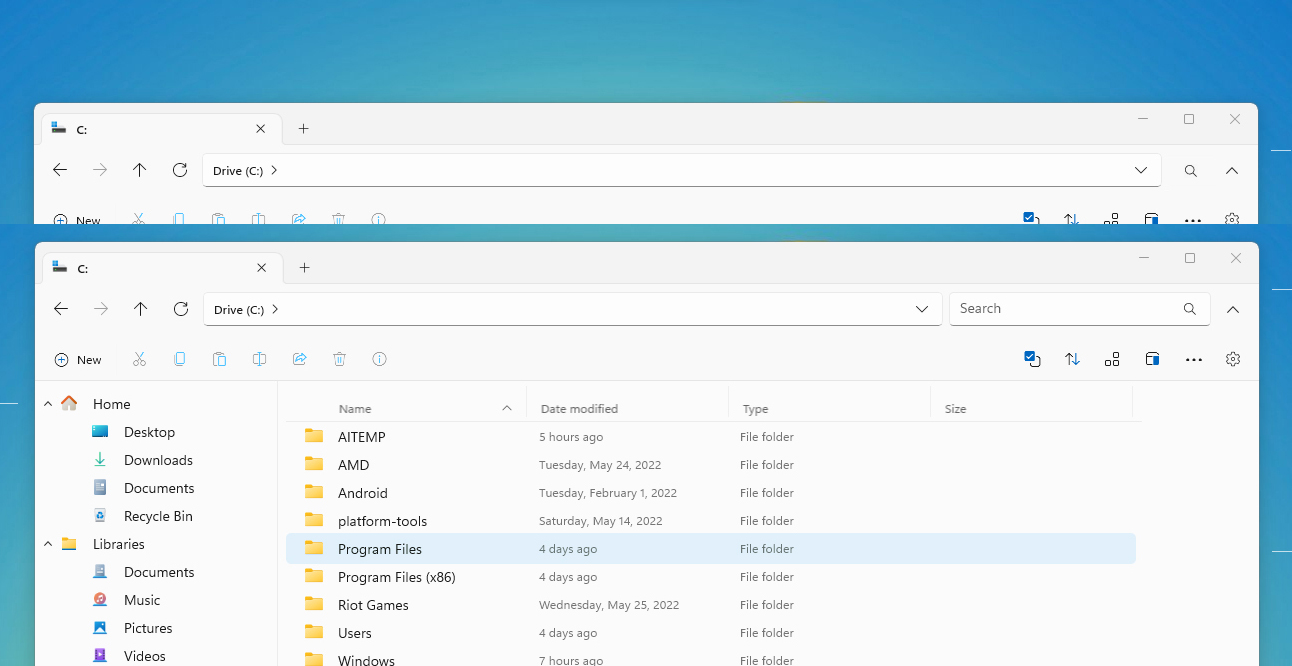Select the Rename icon on the toolbar
This screenshot has width=1292, height=666.
(x=259, y=359)
